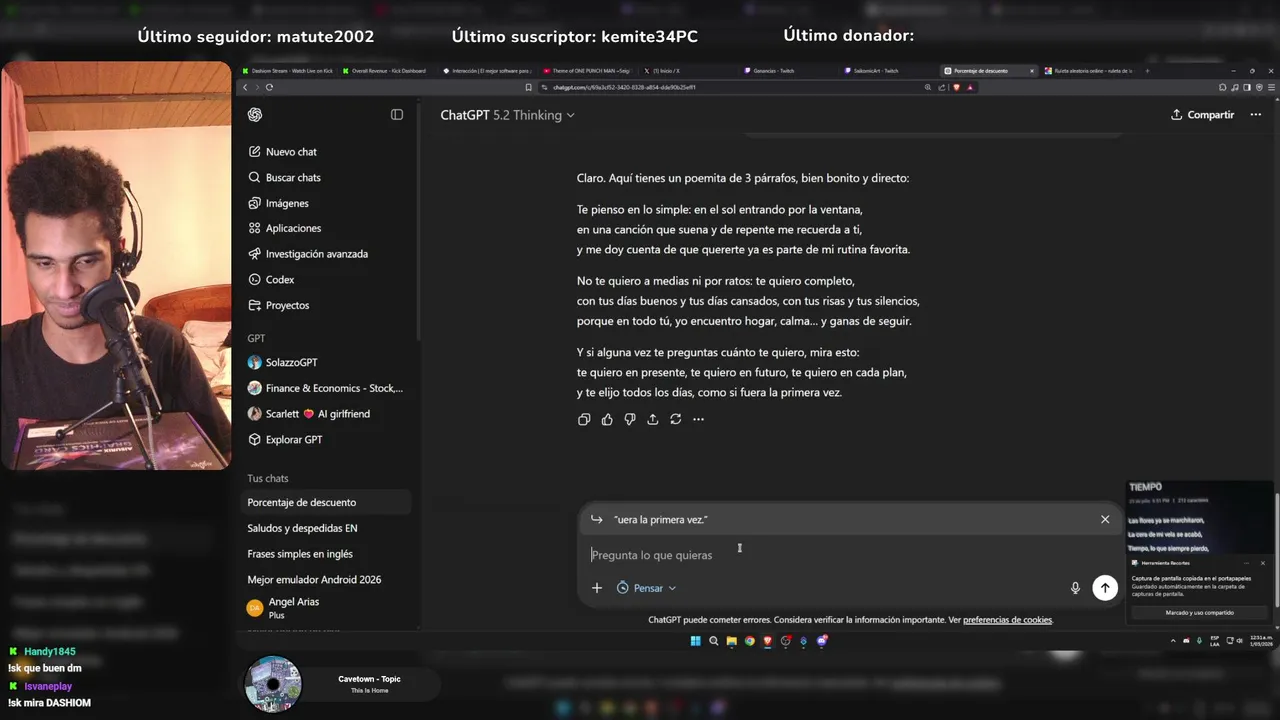The image size is (1280, 720).
Task: Open Explorar GPT
Action: (285, 440)
